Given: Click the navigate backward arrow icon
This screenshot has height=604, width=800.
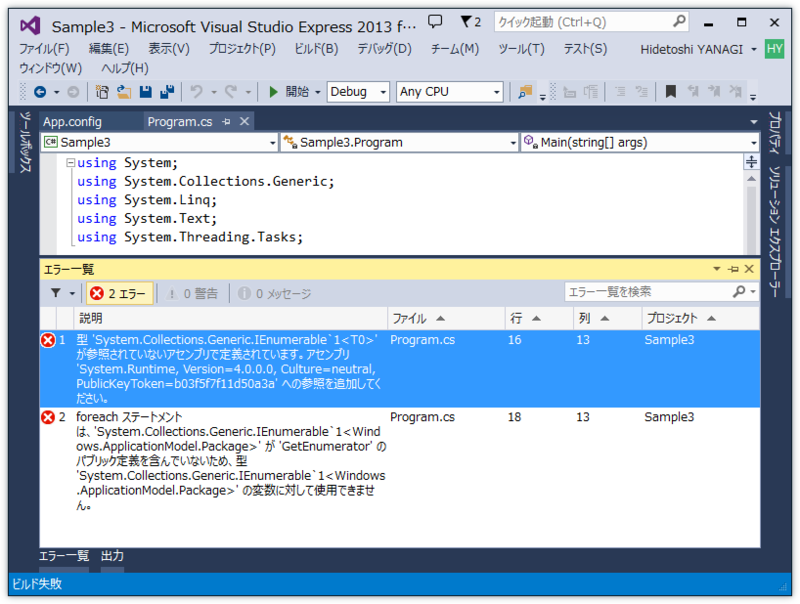Looking at the screenshot, I should [40, 92].
